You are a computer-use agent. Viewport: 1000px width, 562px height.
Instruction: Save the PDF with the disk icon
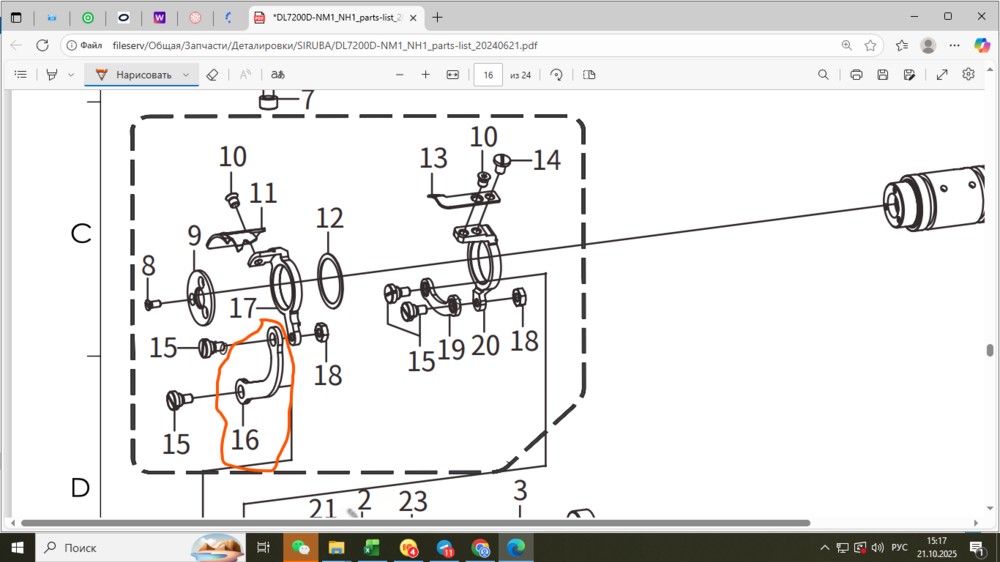click(x=883, y=75)
